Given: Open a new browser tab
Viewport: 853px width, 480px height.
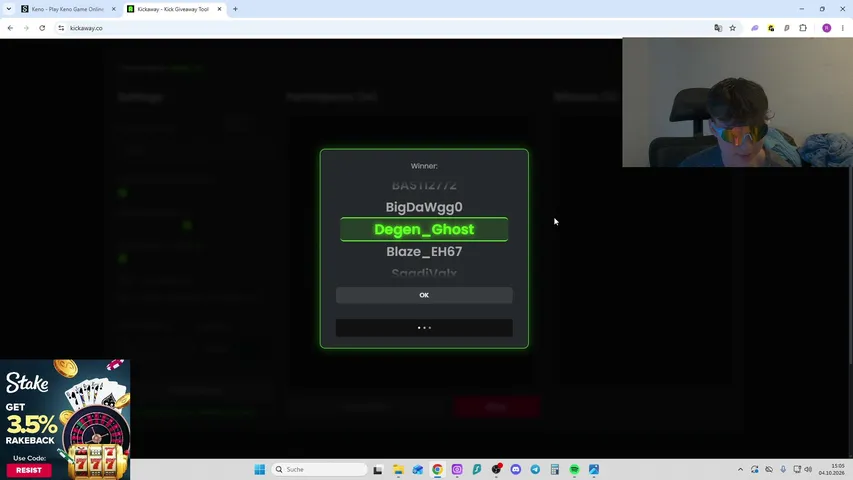Looking at the screenshot, I should point(236,9).
